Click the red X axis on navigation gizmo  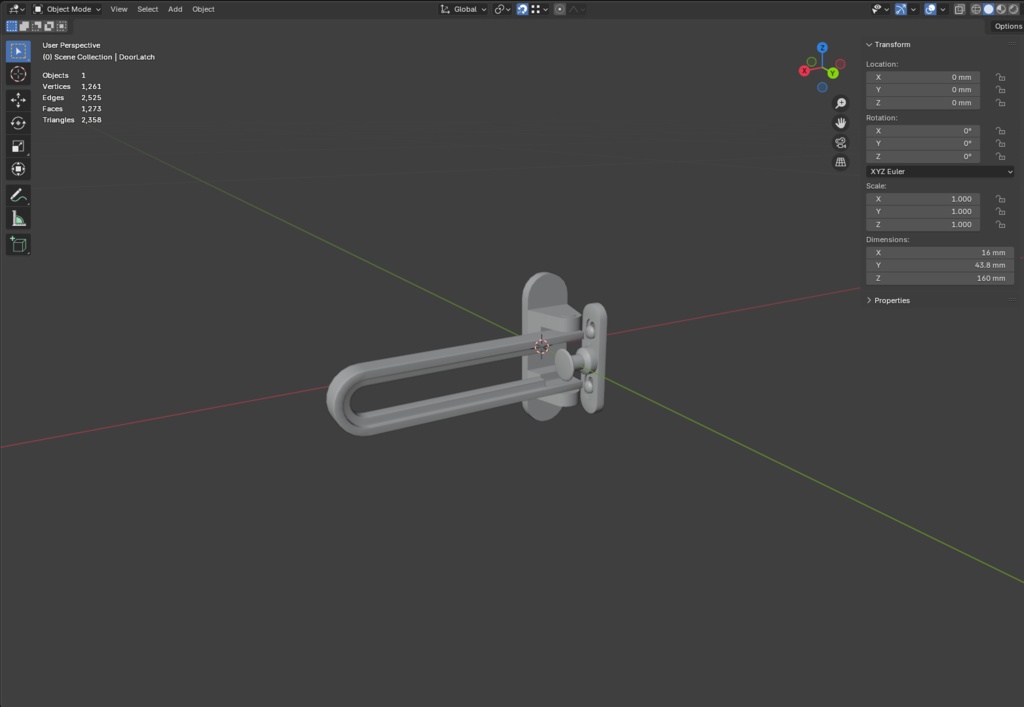pos(805,71)
